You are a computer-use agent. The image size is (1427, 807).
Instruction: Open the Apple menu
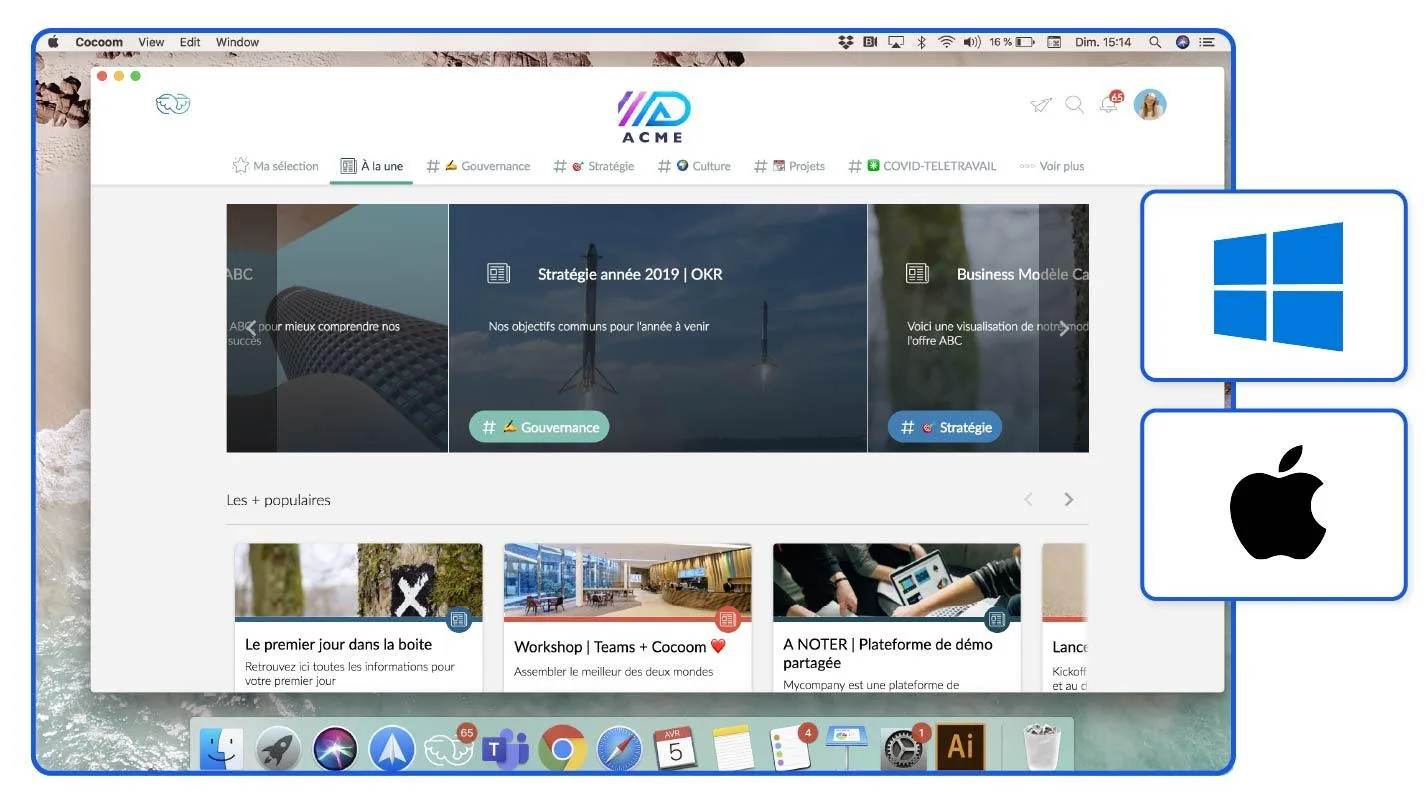tap(53, 42)
